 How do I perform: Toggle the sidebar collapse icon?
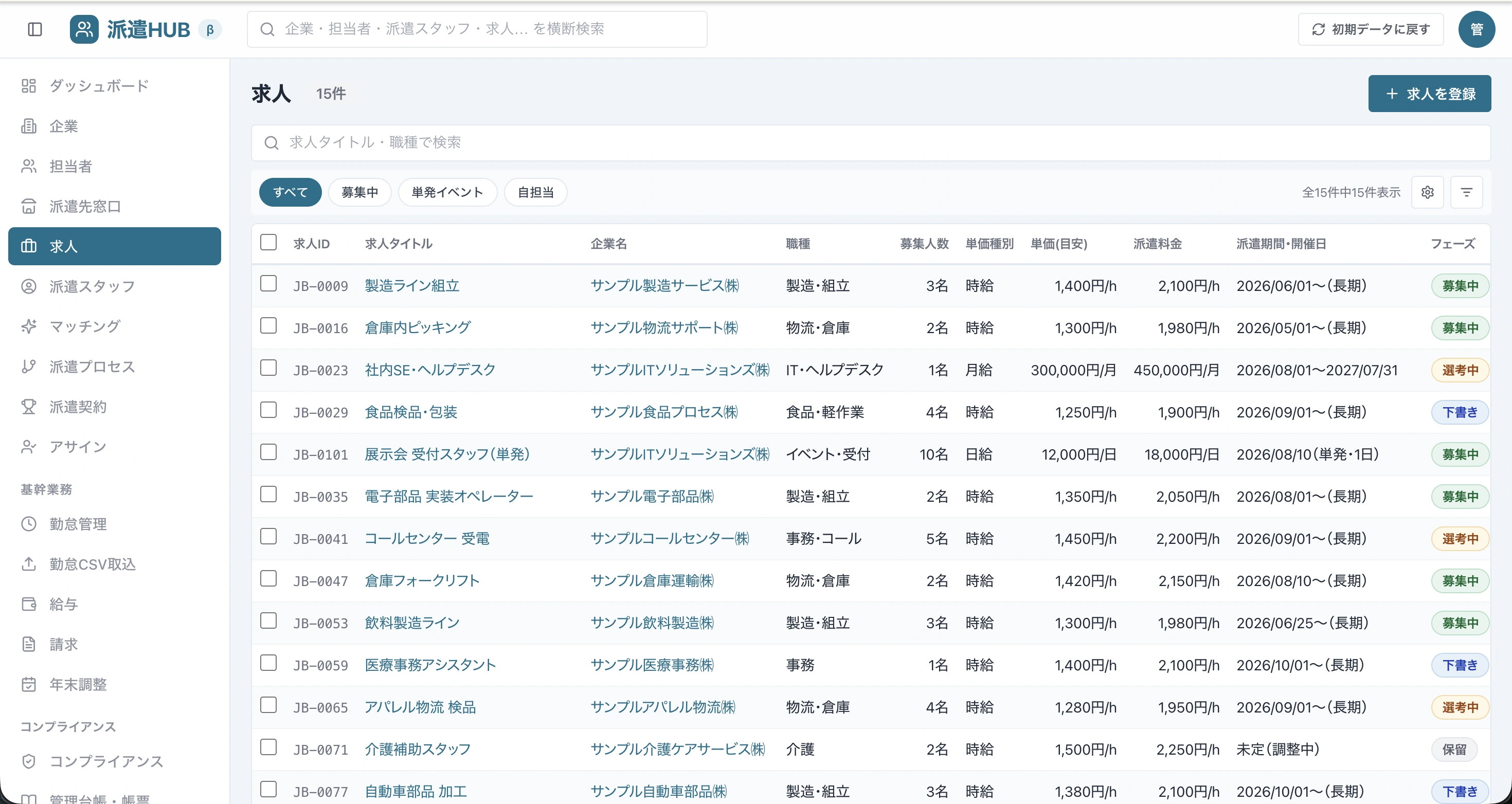(x=35, y=29)
